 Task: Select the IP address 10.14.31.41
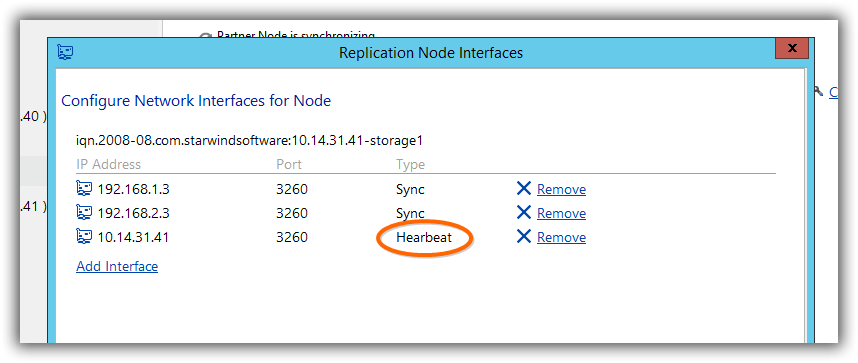tap(133, 238)
